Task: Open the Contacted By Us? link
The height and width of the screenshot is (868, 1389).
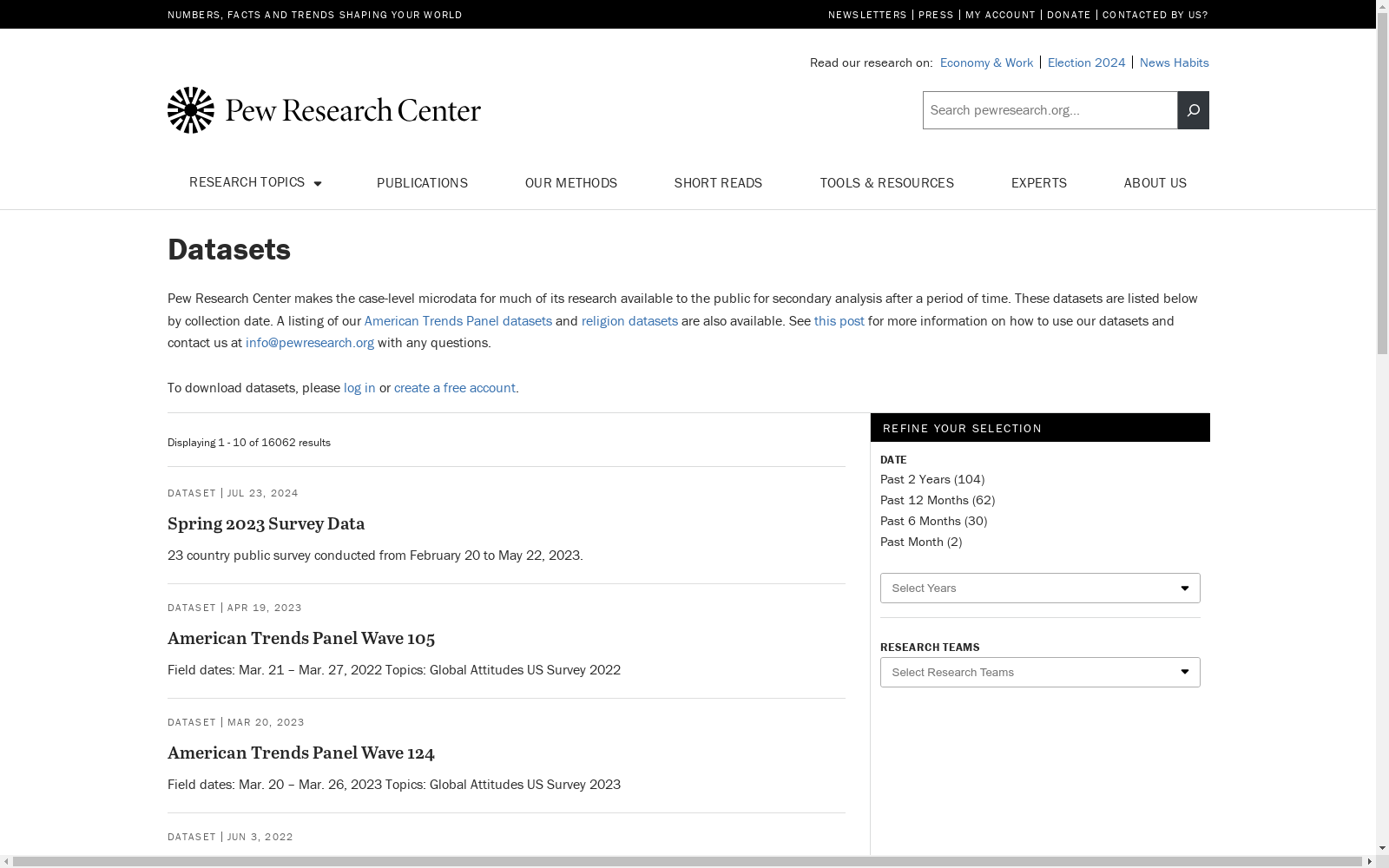Action: (1155, 15)
